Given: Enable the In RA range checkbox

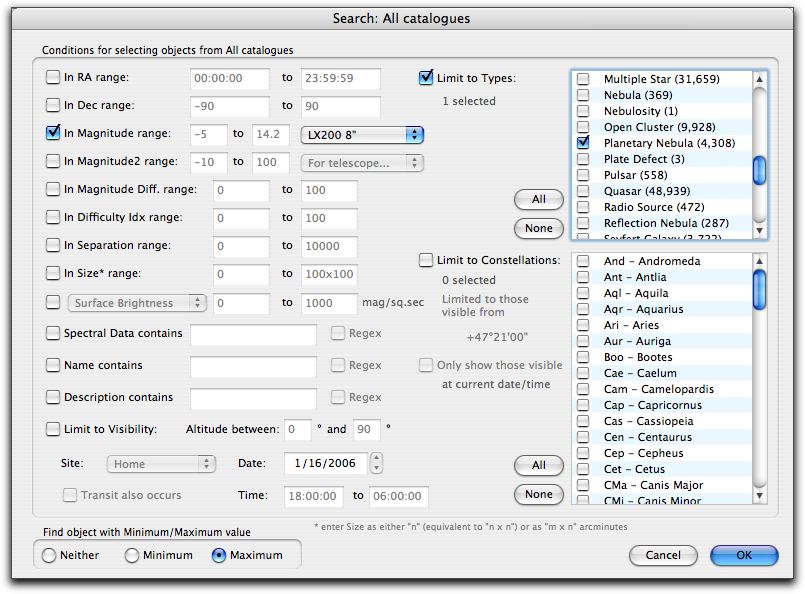Looking at the screenshot, I should [x=53, y=78].
